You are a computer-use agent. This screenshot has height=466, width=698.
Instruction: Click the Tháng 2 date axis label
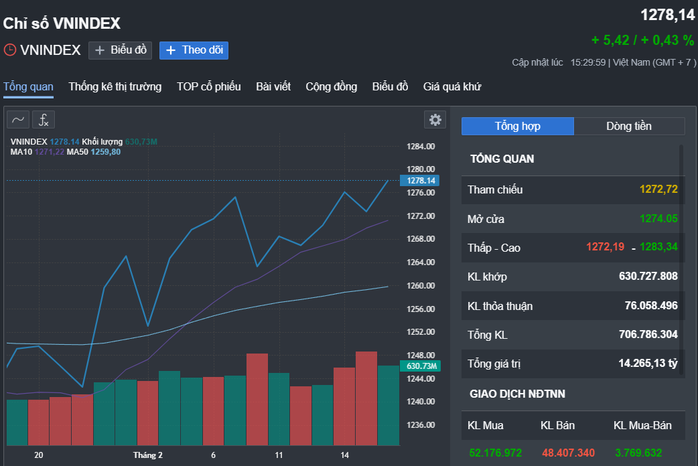pos(148,455)
